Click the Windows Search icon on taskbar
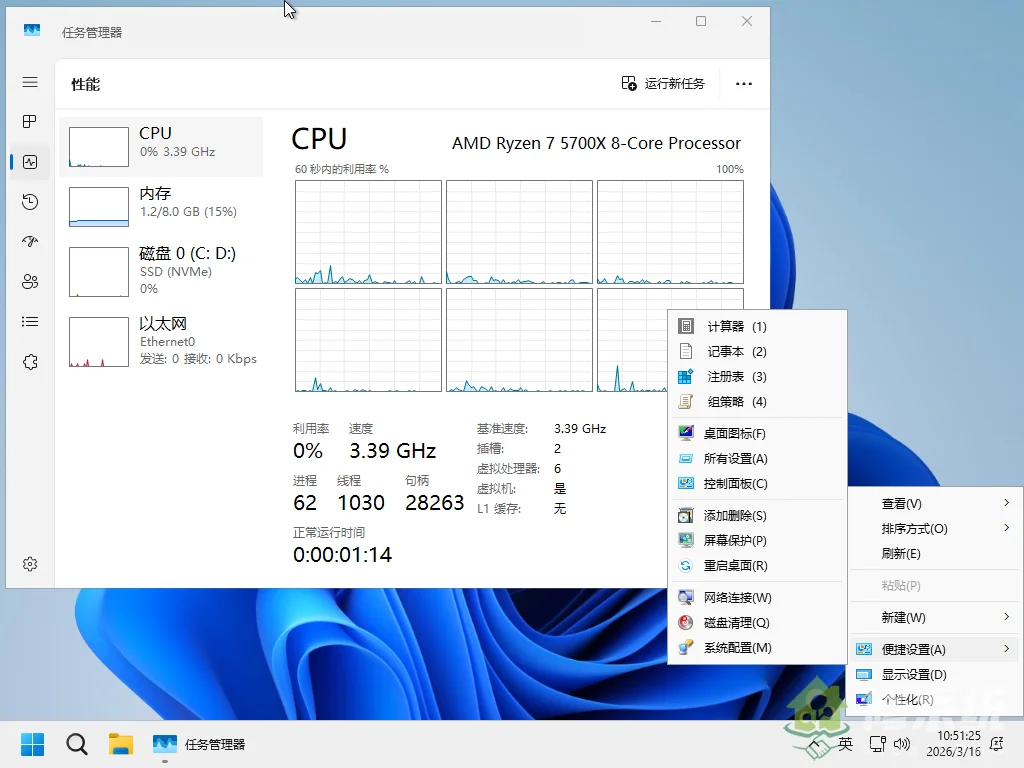The height and width of the screenshot is (768, 1024). point(76,744)
